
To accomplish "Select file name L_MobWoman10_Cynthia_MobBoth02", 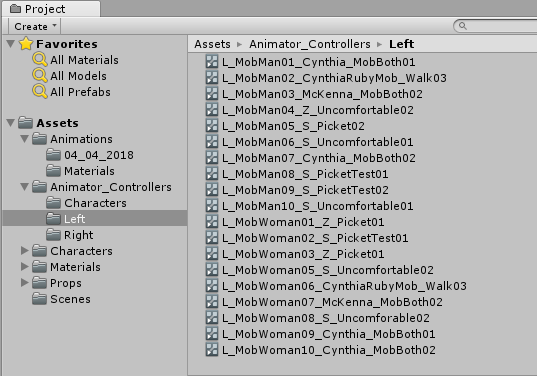I will [329, 350].
